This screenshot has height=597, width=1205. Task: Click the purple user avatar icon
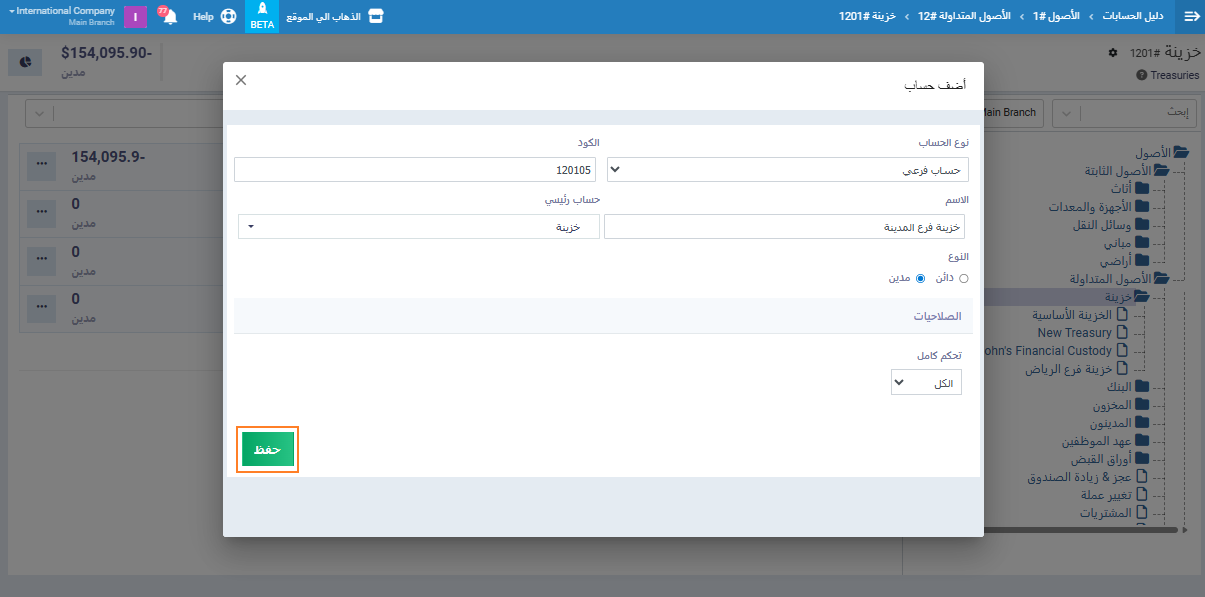click(x=135, y=17)
